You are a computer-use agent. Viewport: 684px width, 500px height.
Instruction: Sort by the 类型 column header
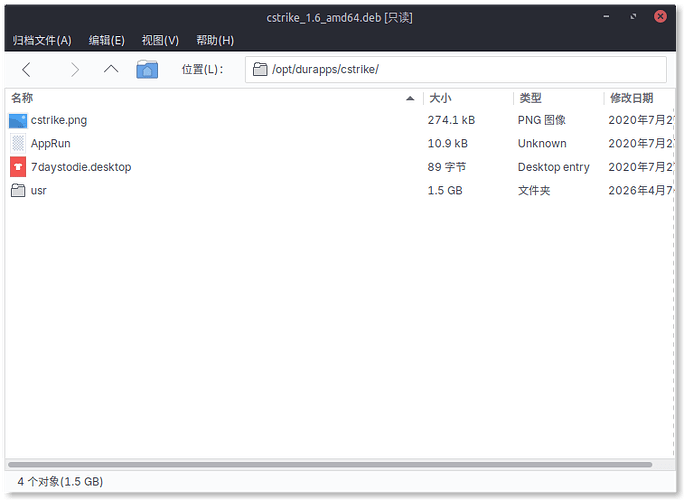(x=558, y=98)
